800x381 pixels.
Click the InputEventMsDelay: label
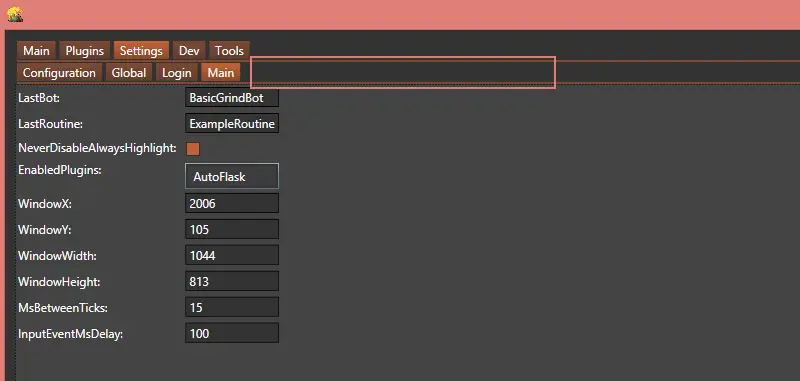[x=71, y=334]
